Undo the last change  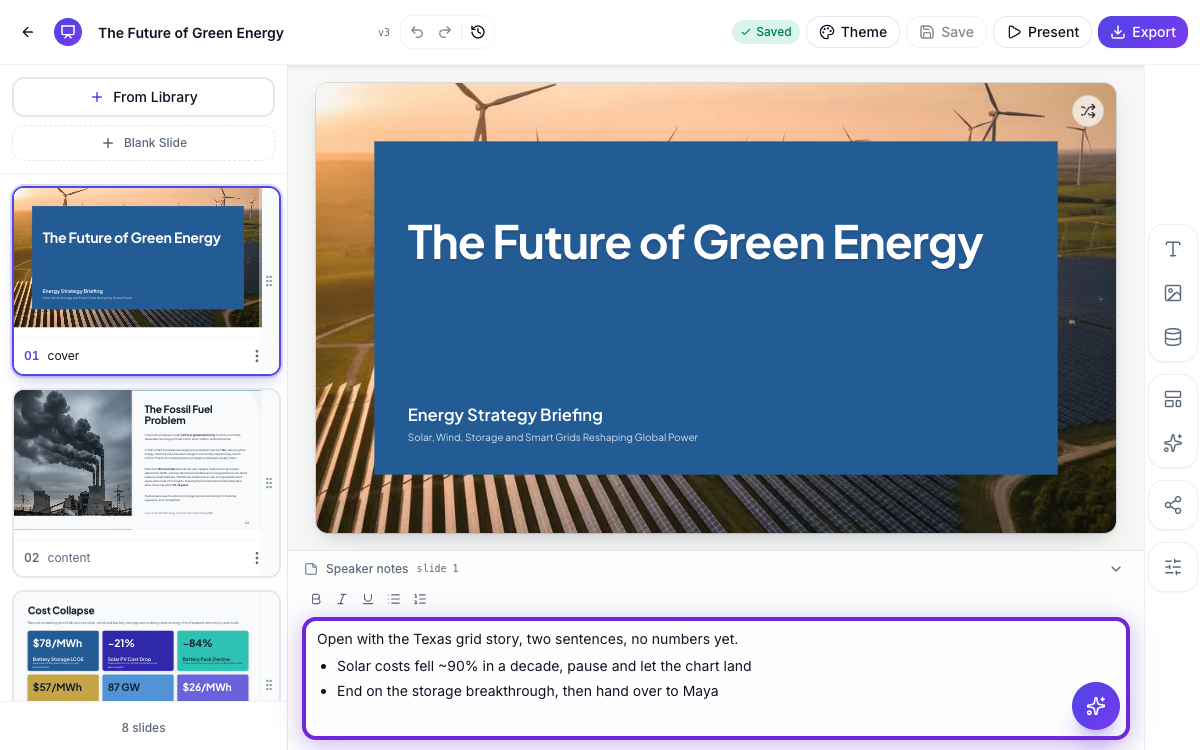[x=417, y=32]
